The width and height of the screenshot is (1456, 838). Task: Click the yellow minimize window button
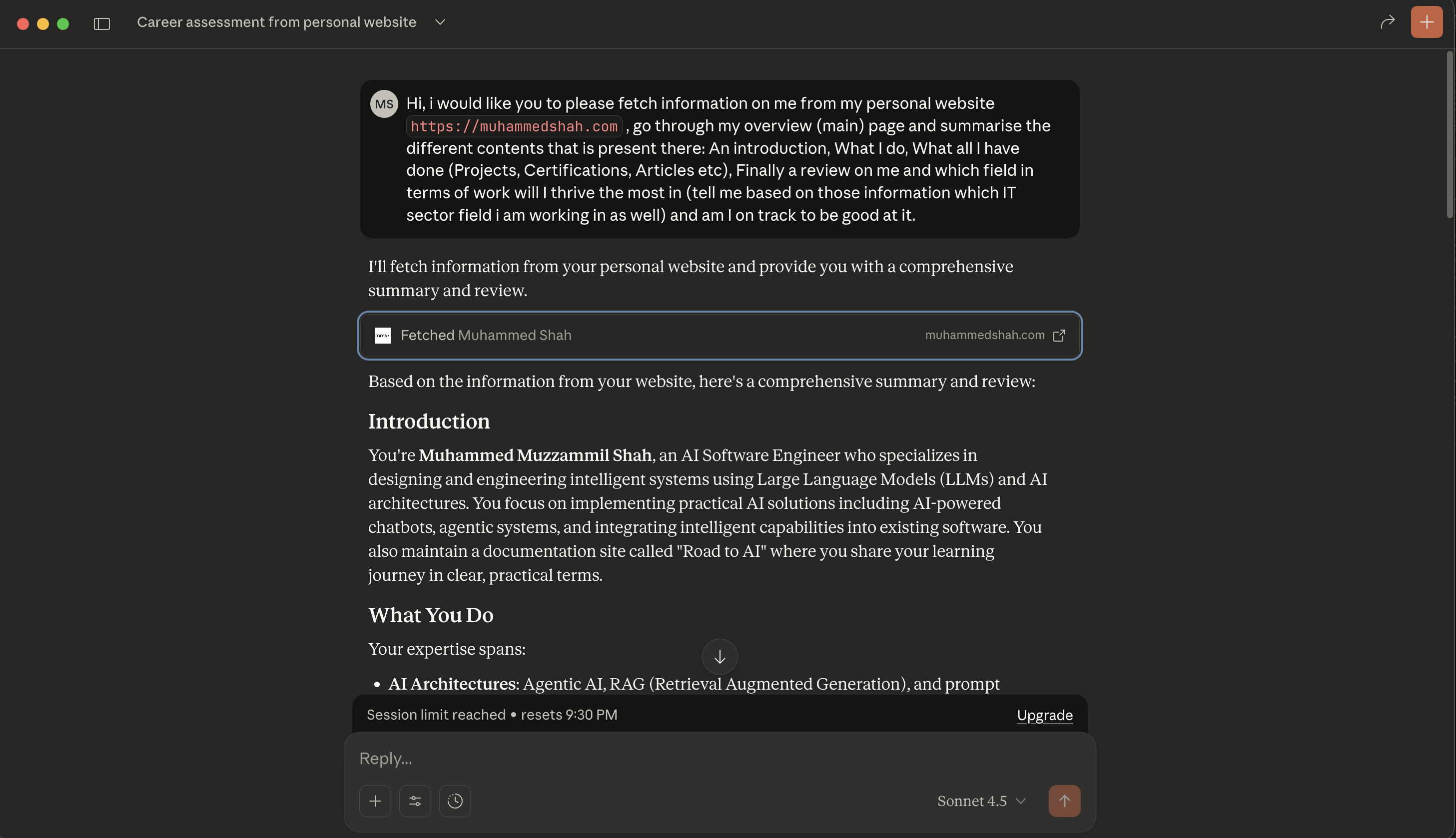[43, 23]
